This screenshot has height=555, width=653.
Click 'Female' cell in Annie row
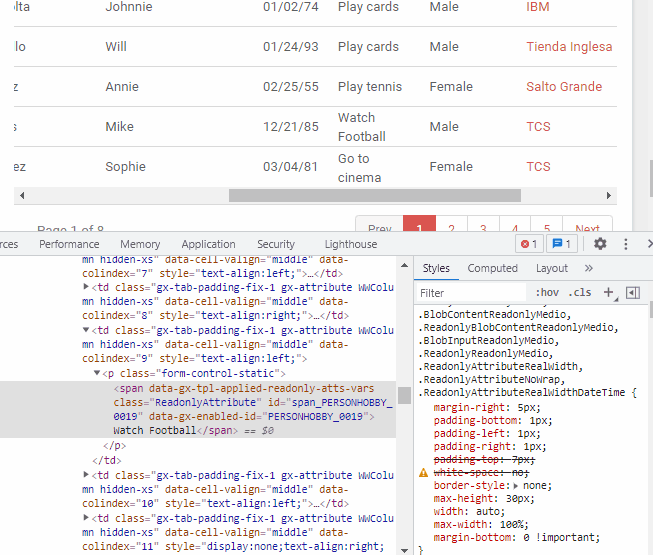point(451,87)
